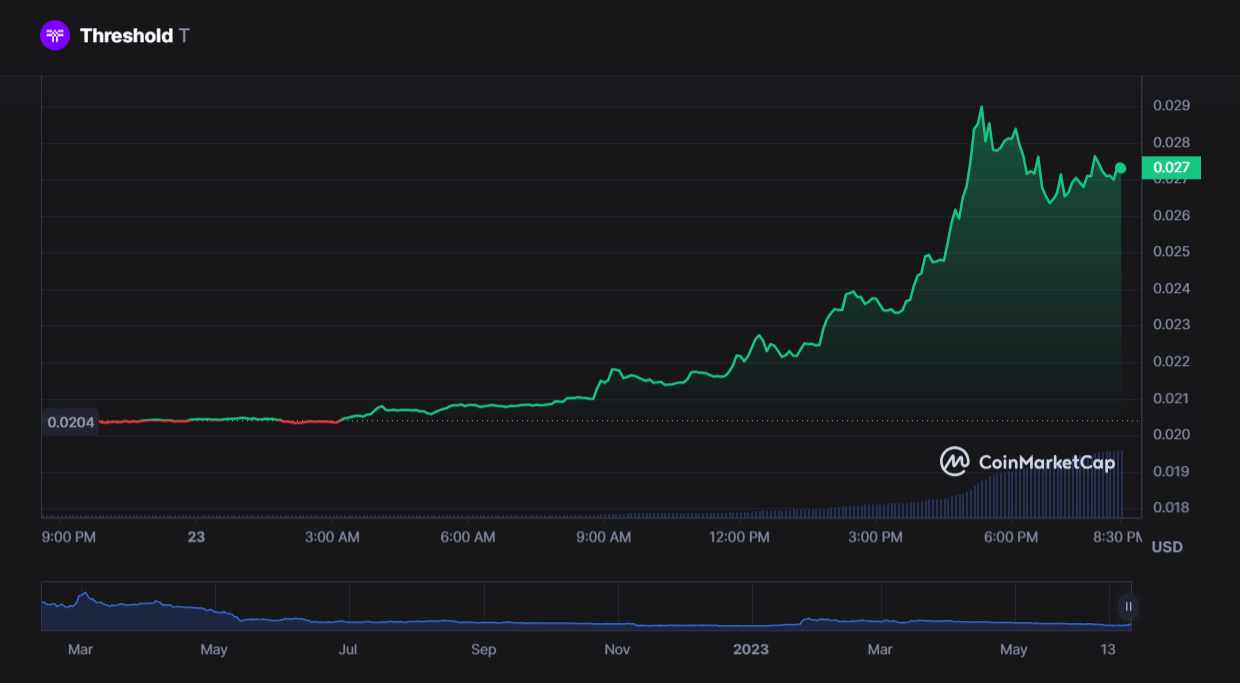Click the Nov label in navigator

click(x=617, y=650)
